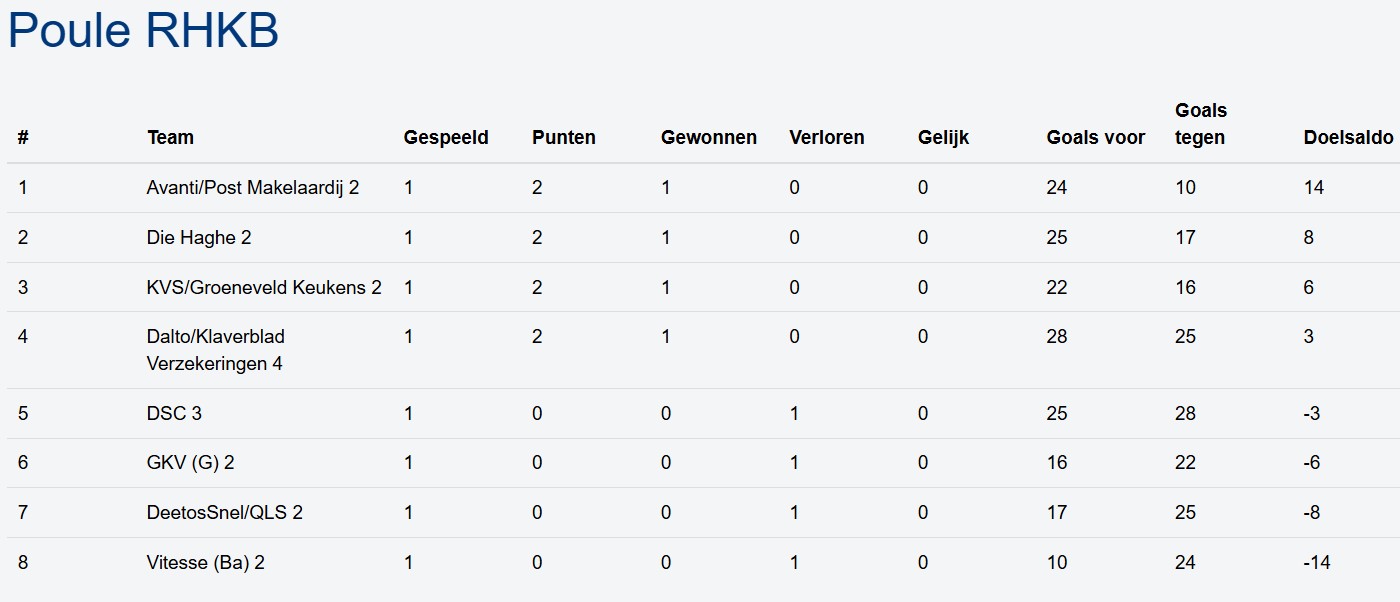Click the # rank column header
The image size is (1400, 602).
tap(23, 138)
